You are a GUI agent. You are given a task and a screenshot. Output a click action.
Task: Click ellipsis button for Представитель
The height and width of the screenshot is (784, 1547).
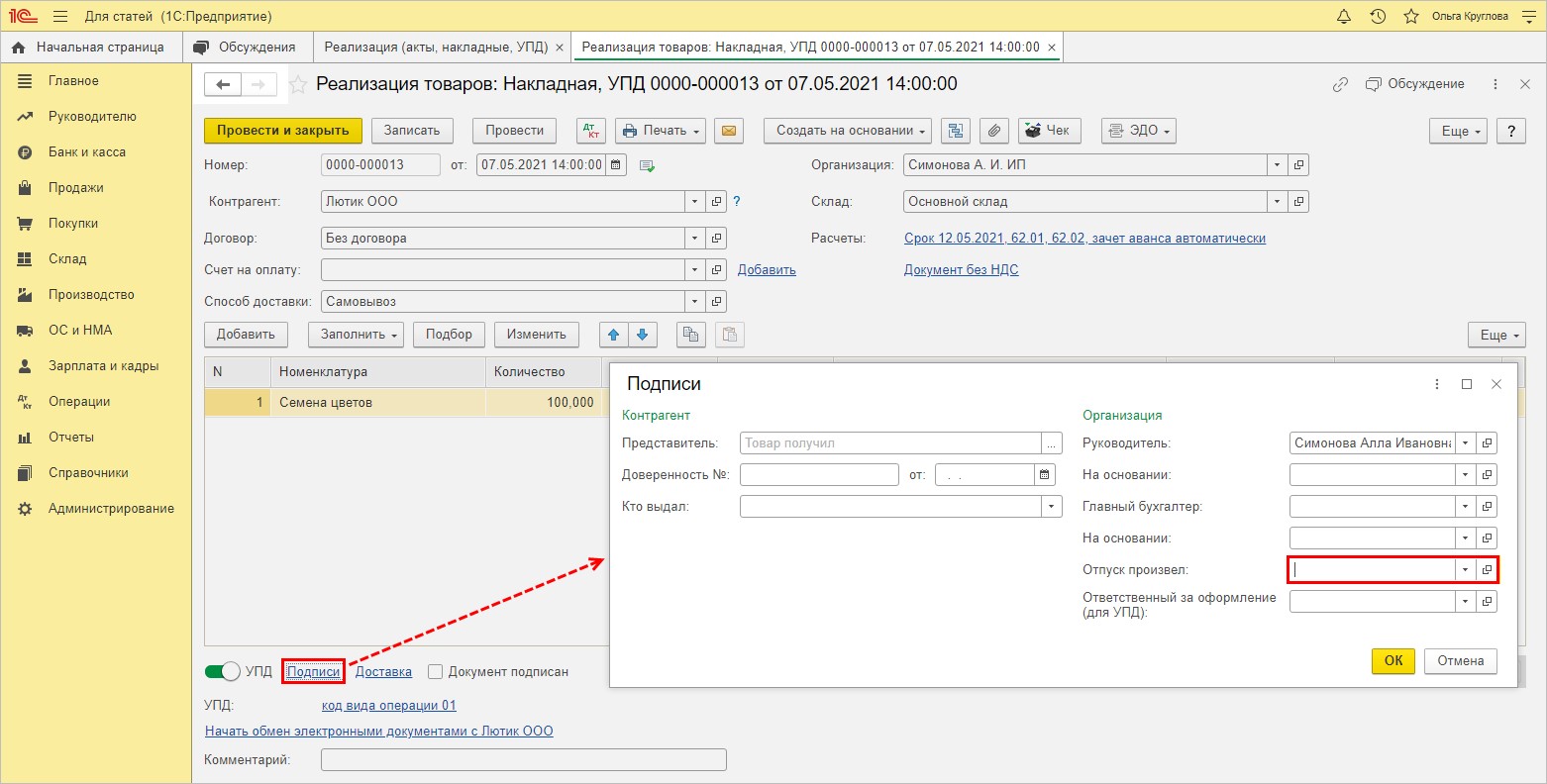1052,443
